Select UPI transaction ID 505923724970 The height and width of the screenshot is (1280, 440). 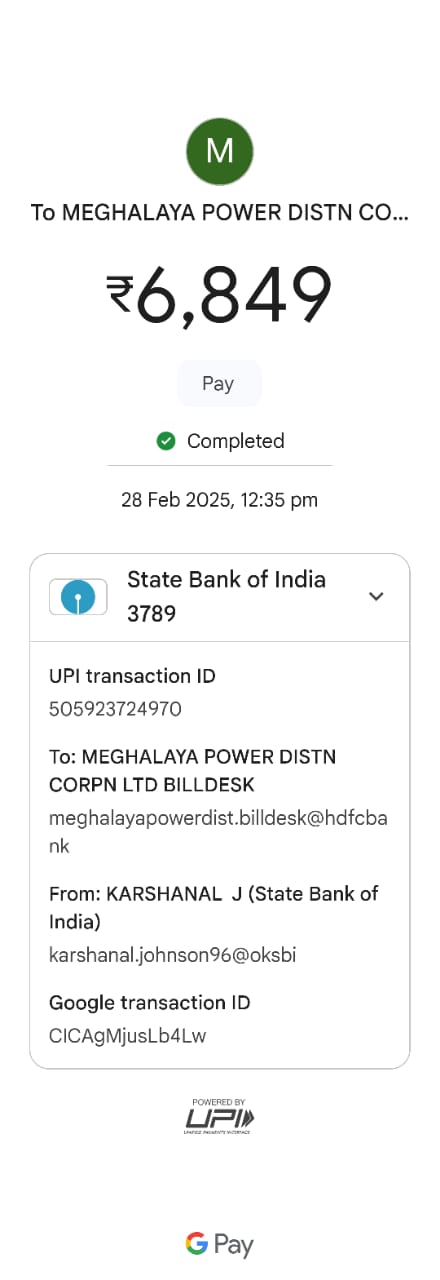click(x=115, y=709)
